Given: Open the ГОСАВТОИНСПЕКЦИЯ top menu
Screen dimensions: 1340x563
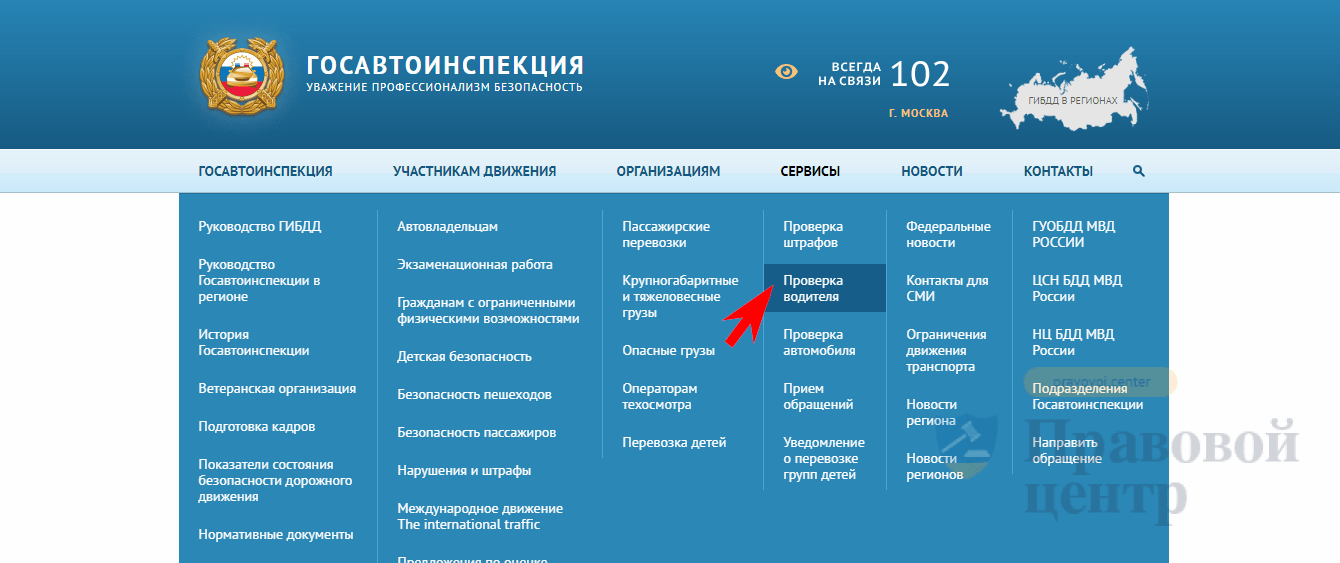Looking at the screenshot, I should click(x=265, y=171).
